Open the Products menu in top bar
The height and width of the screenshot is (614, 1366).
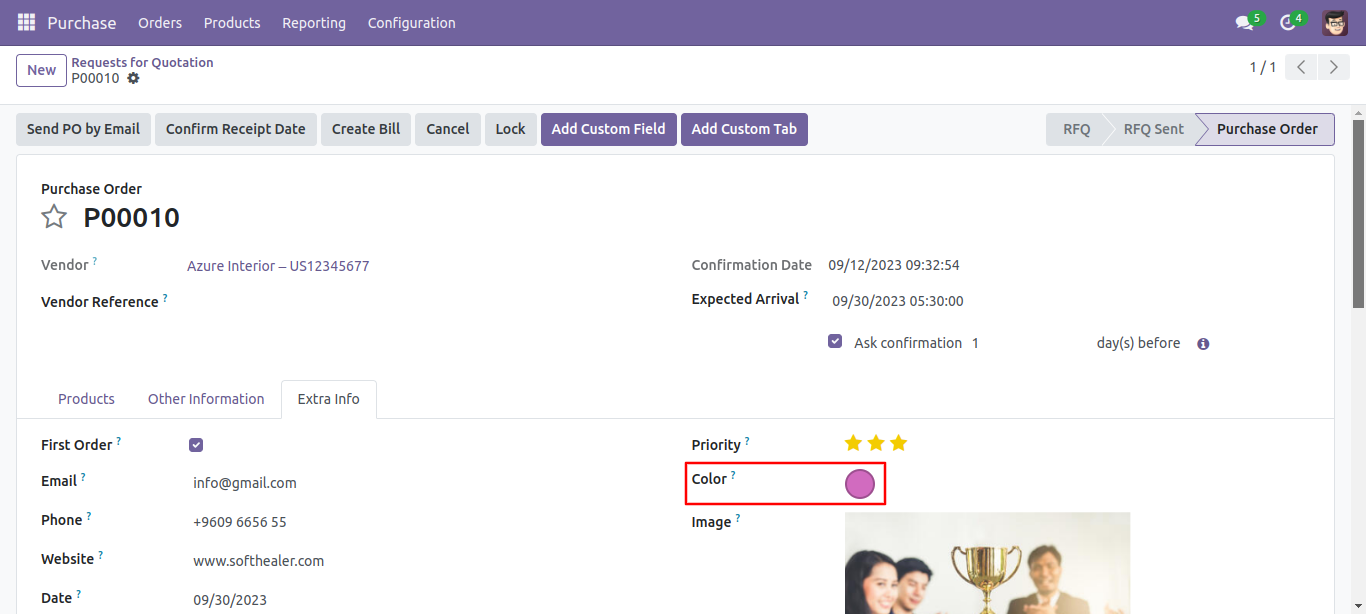(232, 22)
